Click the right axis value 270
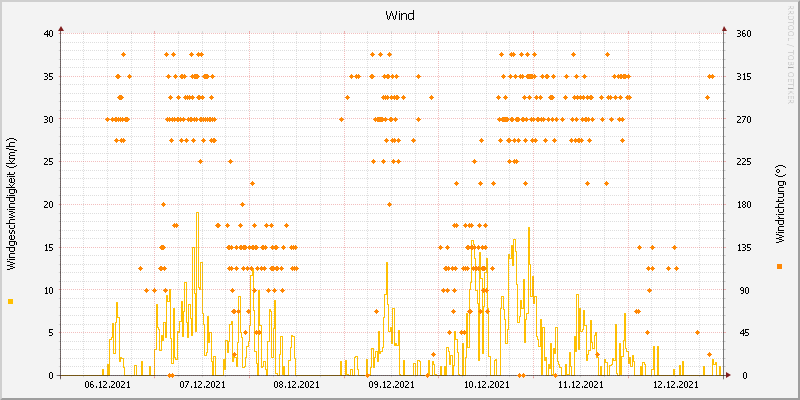The height and width of the screenshot is (400, 800). click(745, 119)
